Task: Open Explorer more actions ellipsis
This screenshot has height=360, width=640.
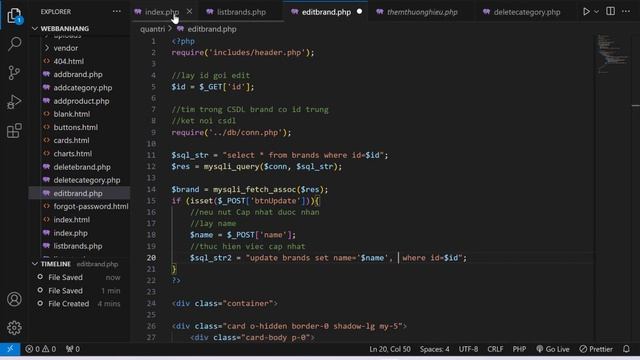Action: click(117, 11)
